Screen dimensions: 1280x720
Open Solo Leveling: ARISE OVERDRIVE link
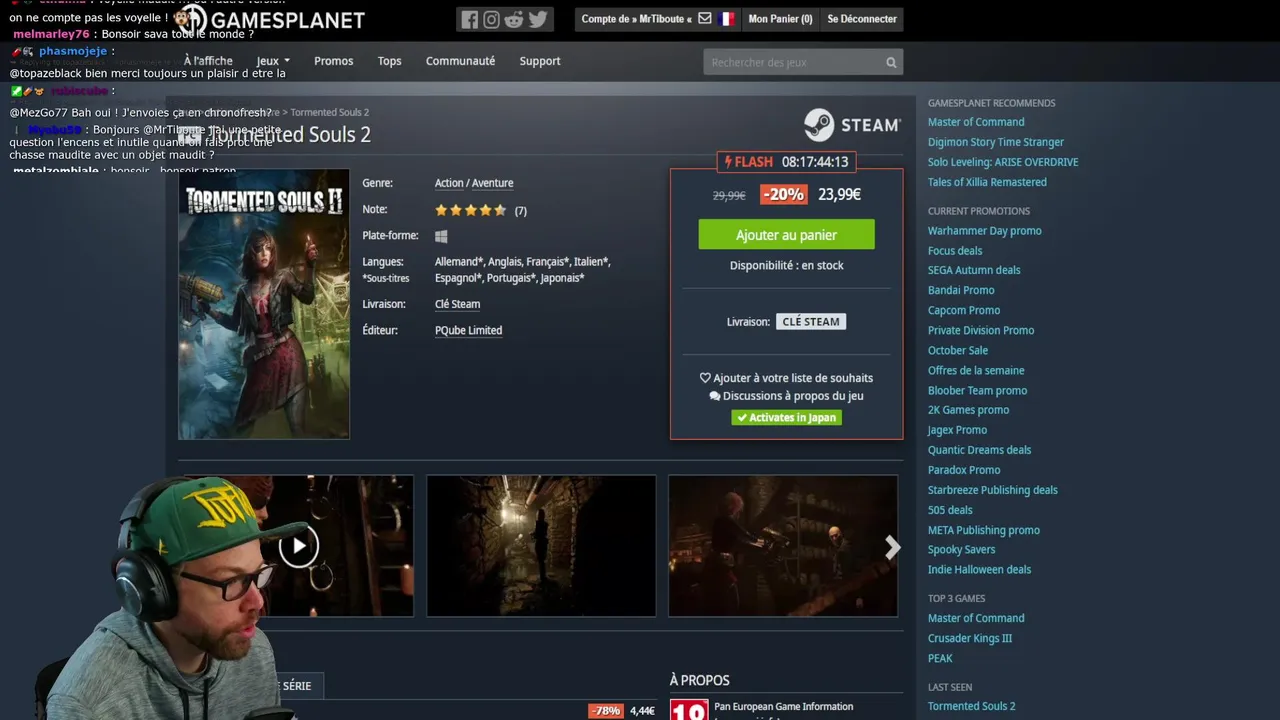coord(1003,162)
